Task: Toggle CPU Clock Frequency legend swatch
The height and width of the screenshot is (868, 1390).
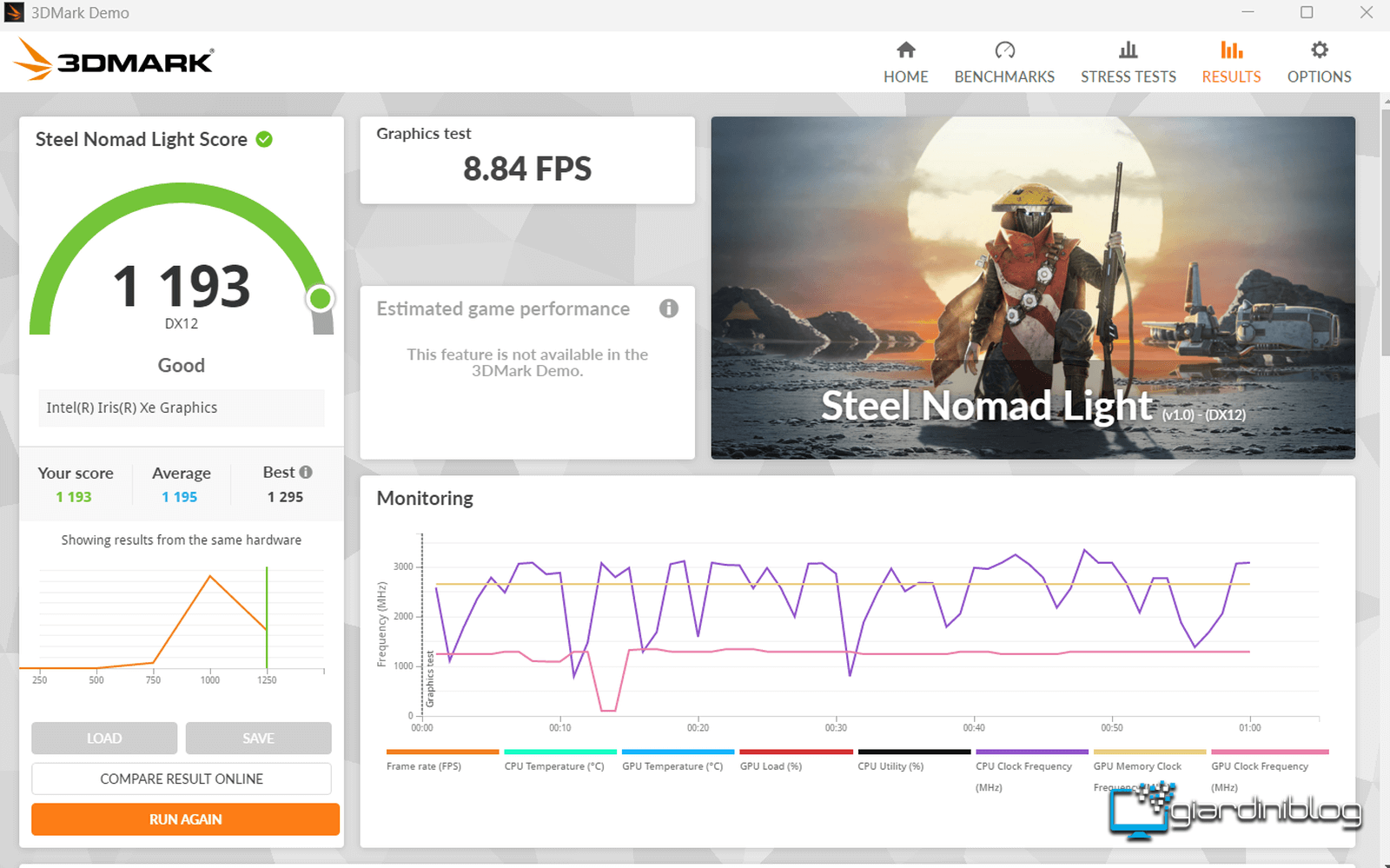Action: (1032, 752)
